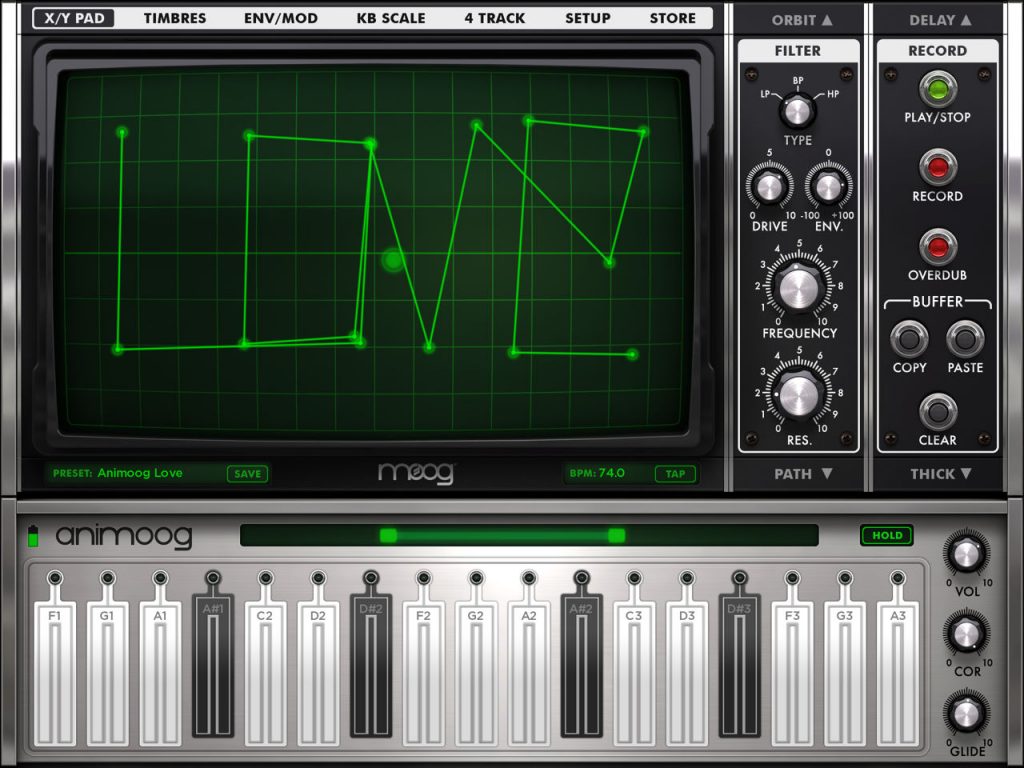The width and height of the screenshot is (1024, 768).
Task: Click the GLIDE knob
Action: click(966, 714)
